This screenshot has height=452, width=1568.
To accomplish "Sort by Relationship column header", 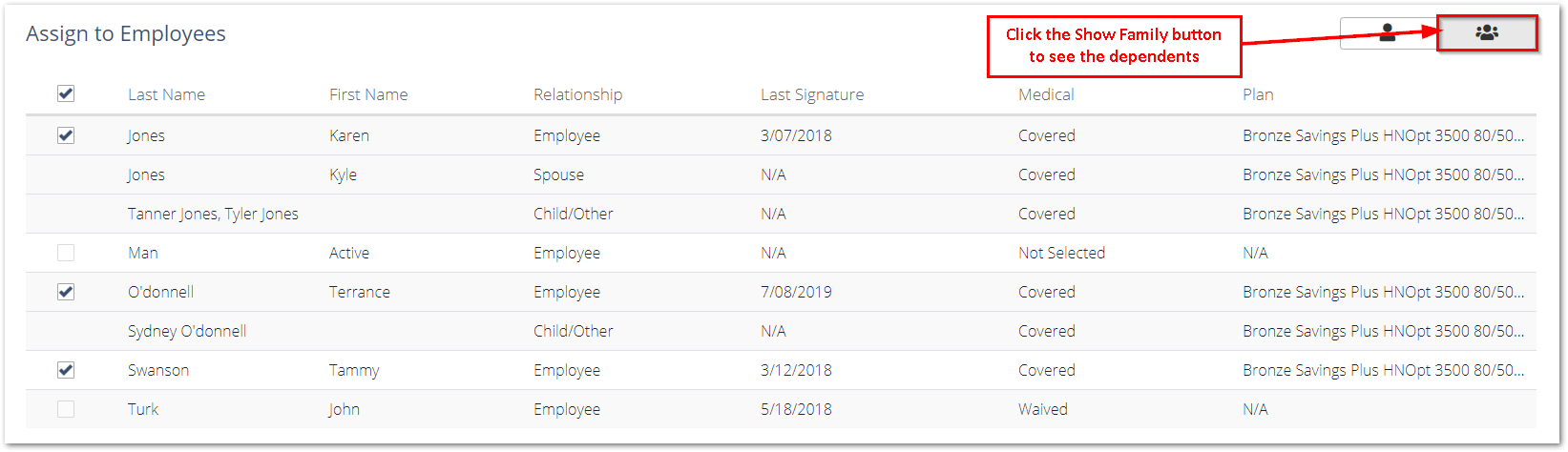I will (x=577, y=94).
